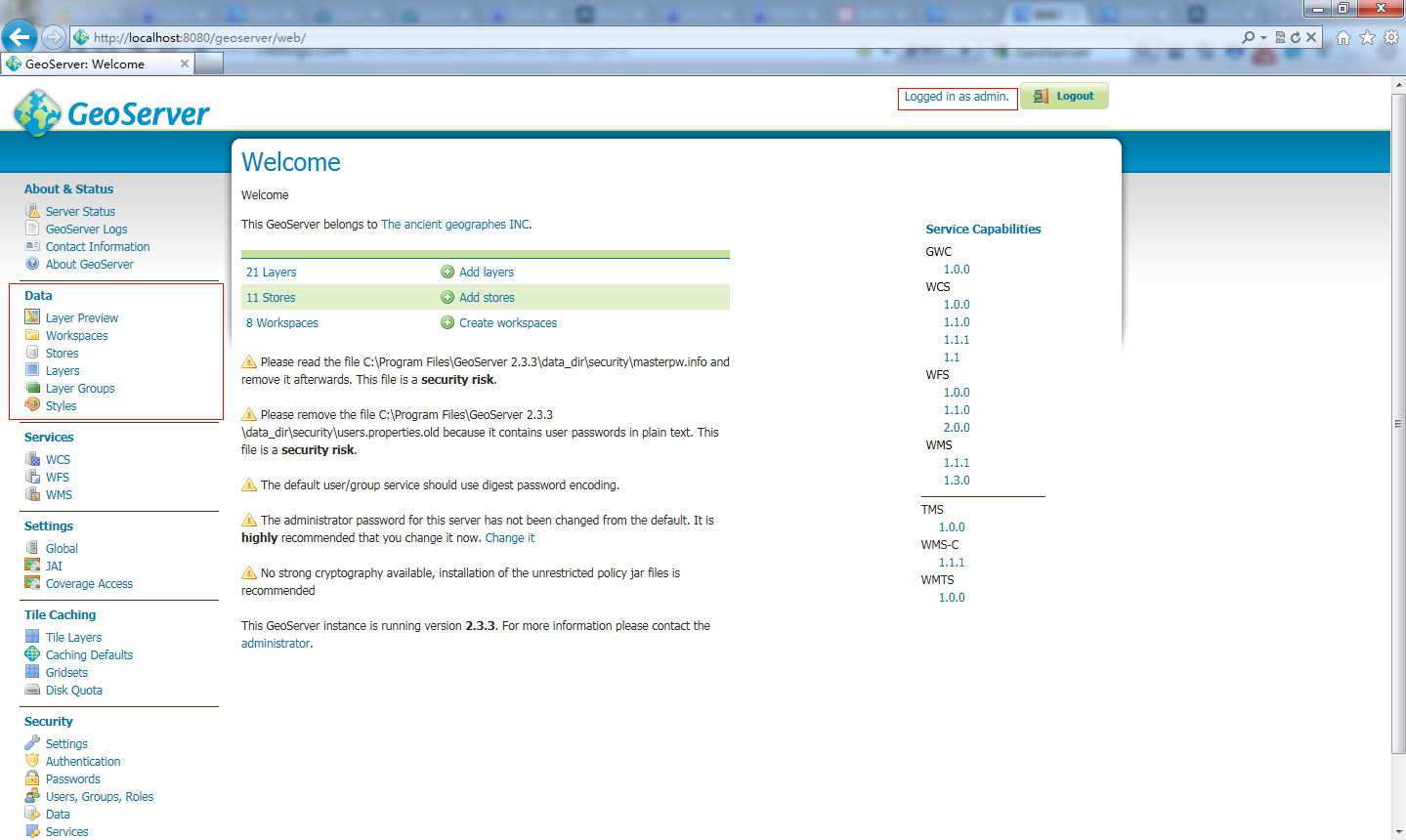Open the Server Status link

pyautogui.click(x=80, y=211)
